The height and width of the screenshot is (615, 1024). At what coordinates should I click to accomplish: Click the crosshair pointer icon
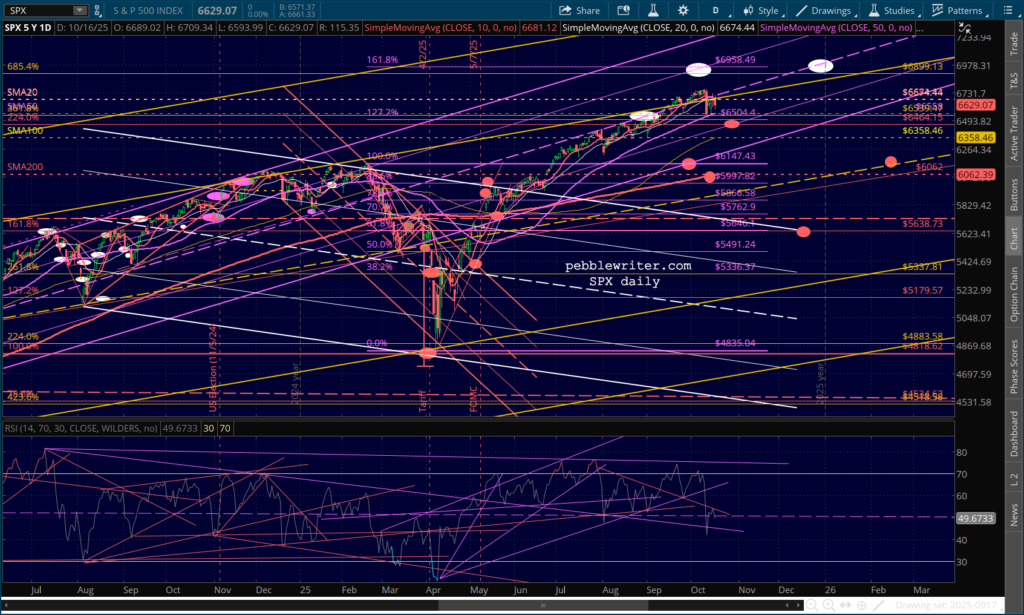pyautogui.click(x=861, y=605)
